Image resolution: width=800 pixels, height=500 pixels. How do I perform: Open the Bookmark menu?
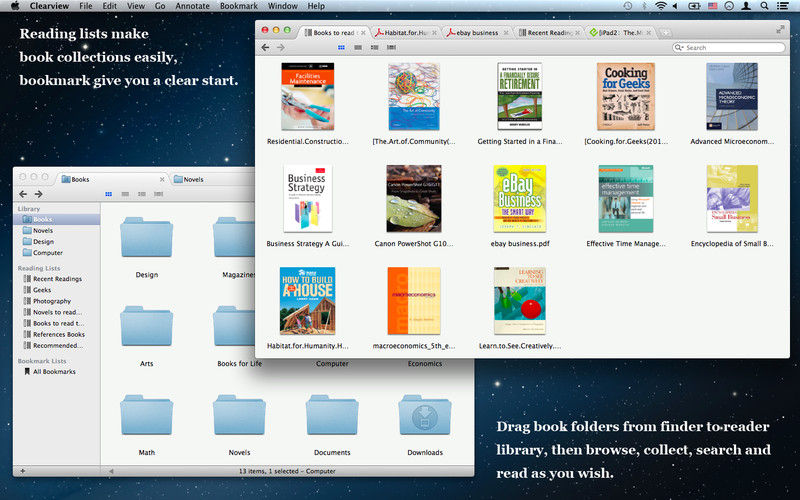coord(238,6)
